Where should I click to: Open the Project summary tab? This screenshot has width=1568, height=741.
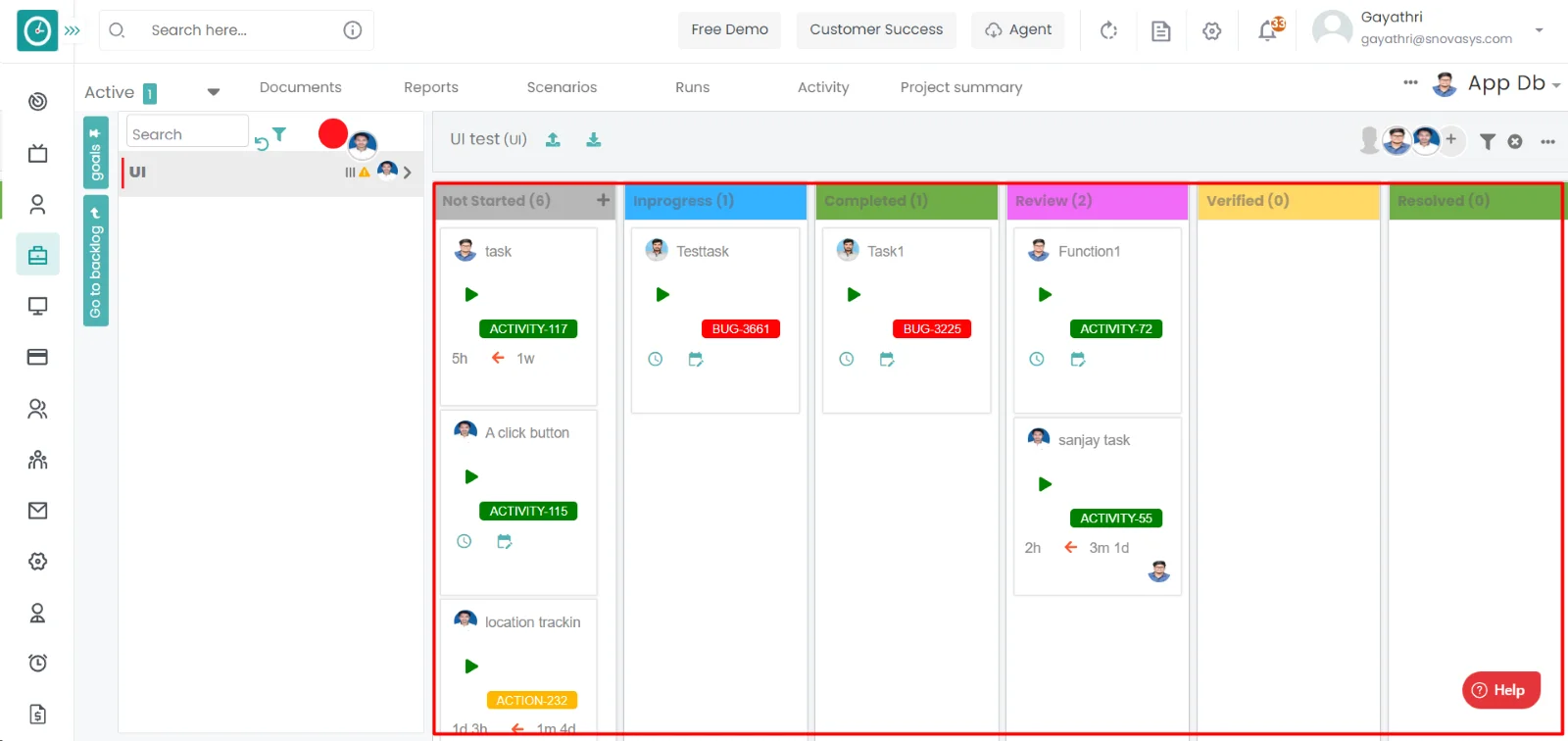pyautogui.click(x=960, y=87)
